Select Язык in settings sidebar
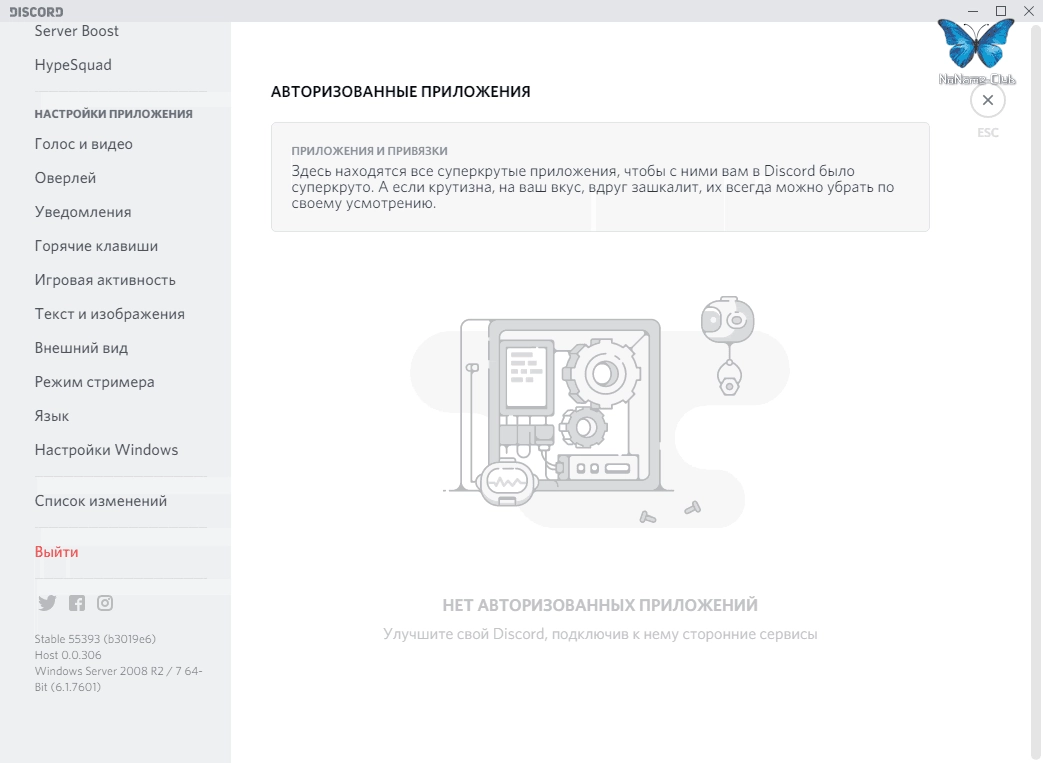The height and width of the screenshot is (763, 1043). [x=52, y=416]
